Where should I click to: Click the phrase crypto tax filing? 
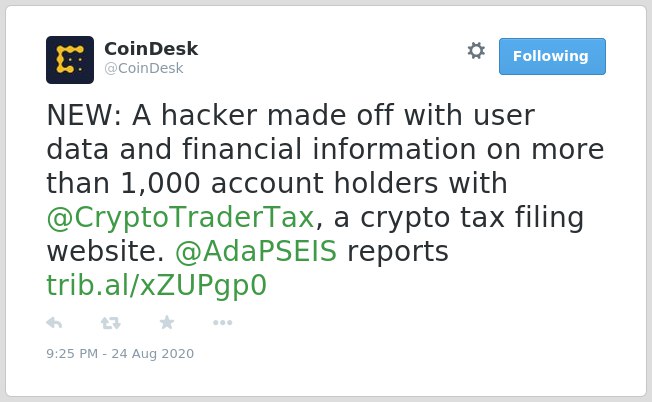472,218
